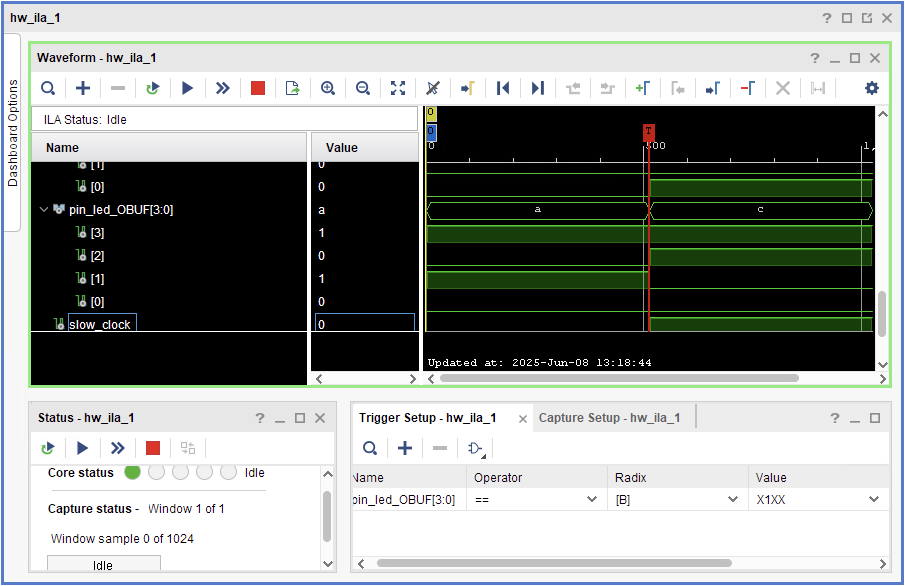The image size is (905, 586).
Task: Toggle auto re-trigger in Status panel toolbar
Action: (47, 448)
